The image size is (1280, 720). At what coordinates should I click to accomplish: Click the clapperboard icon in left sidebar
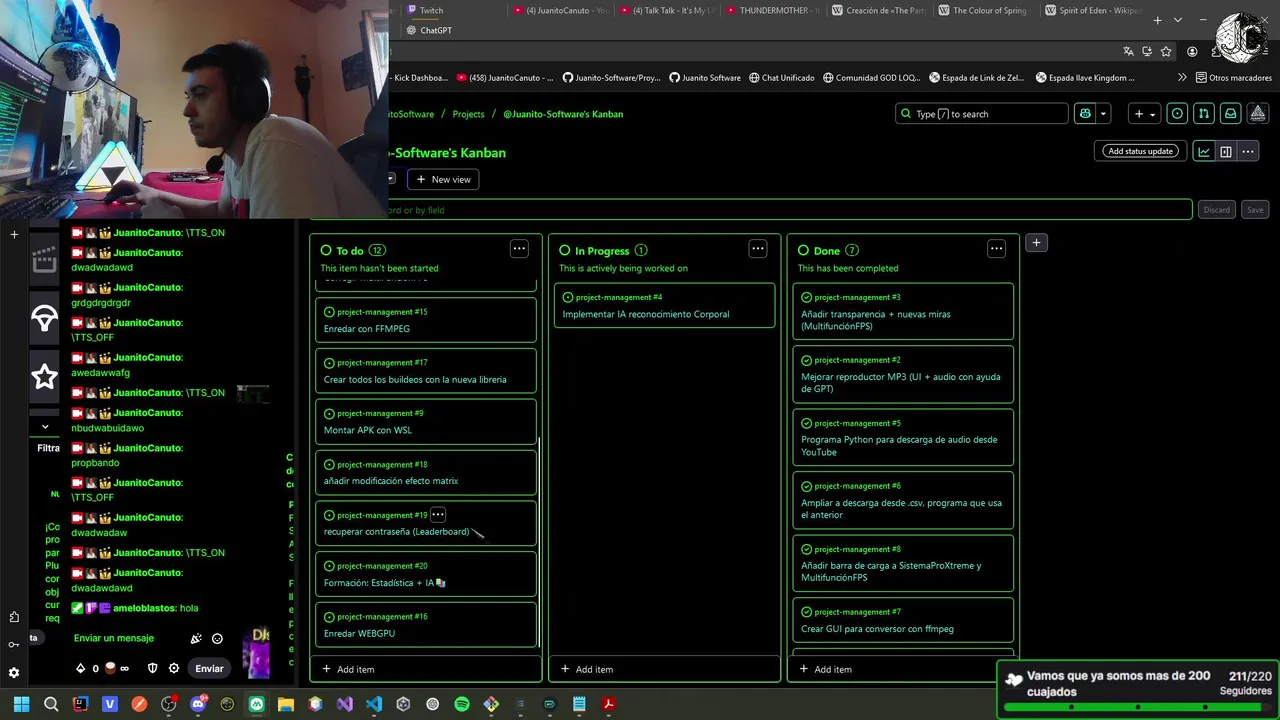click(x=44, y=261)
